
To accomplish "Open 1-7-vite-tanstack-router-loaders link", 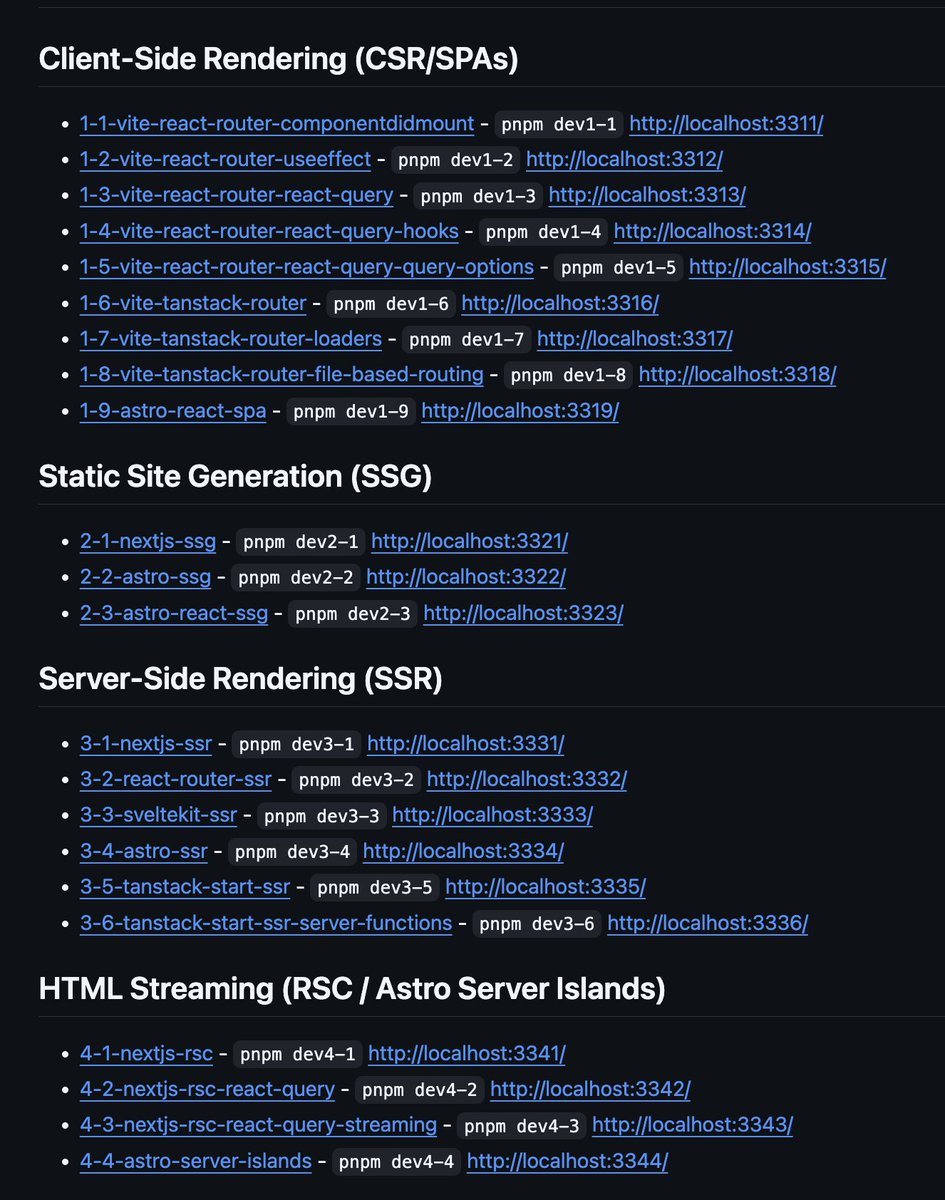I will point(231,340).
